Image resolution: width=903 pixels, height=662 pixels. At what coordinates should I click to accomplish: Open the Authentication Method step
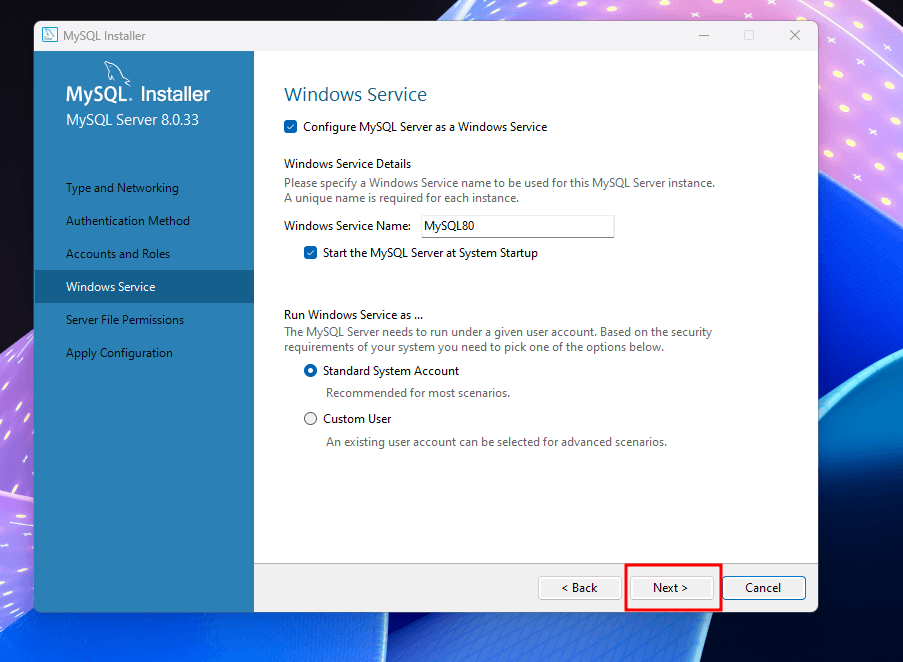(x=128, y=220)
